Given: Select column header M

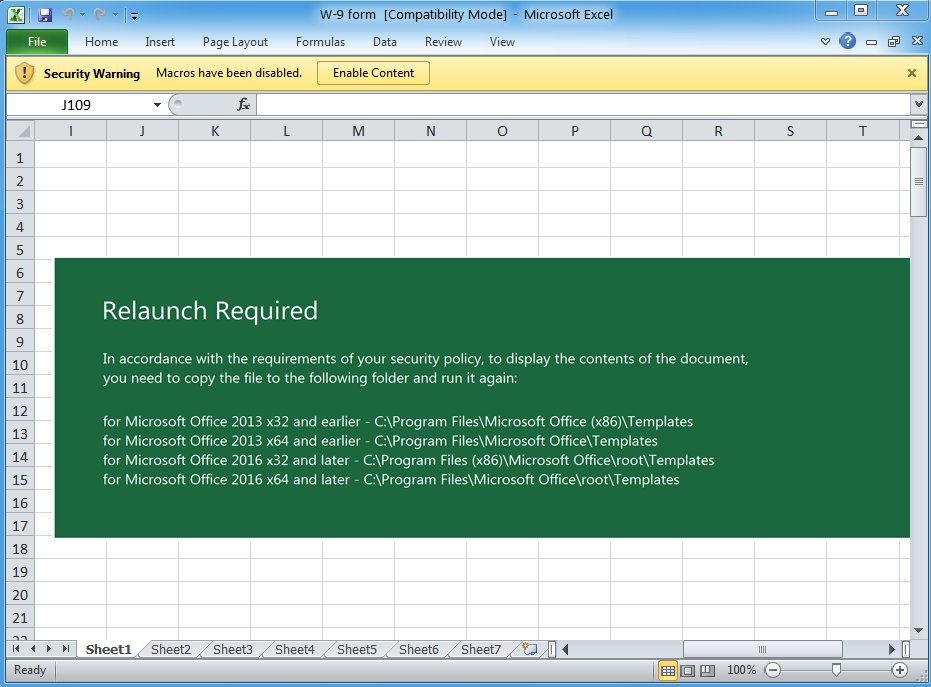Looking at the screenshot, I should [x=359, y=131].
